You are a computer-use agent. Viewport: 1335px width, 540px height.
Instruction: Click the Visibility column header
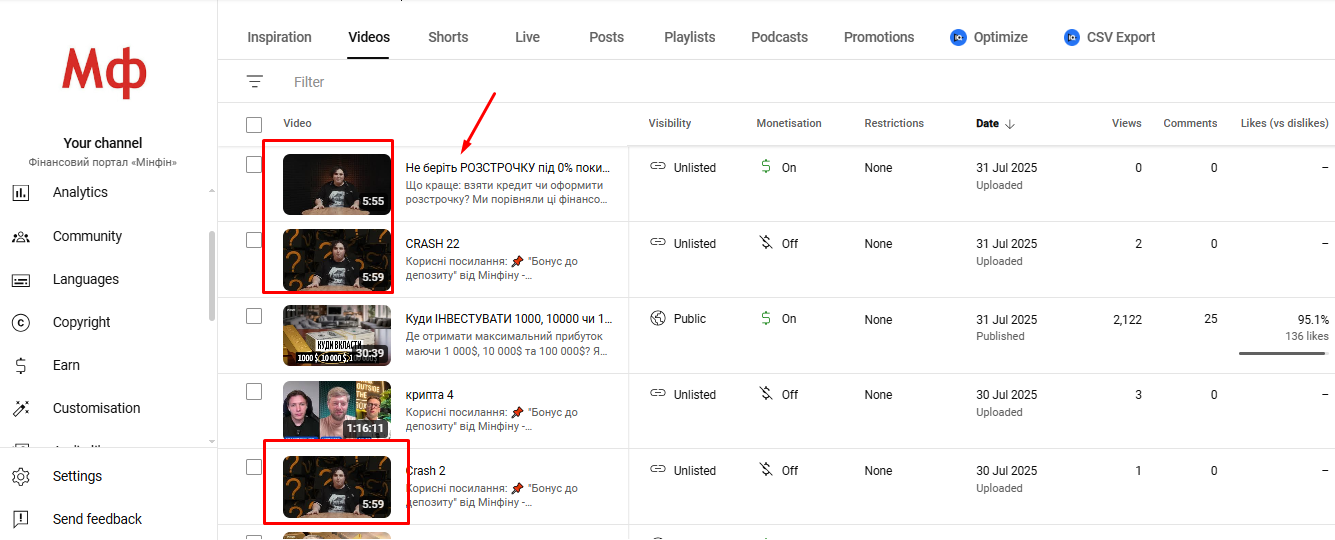pyautogui.click(x=670, y=124)
